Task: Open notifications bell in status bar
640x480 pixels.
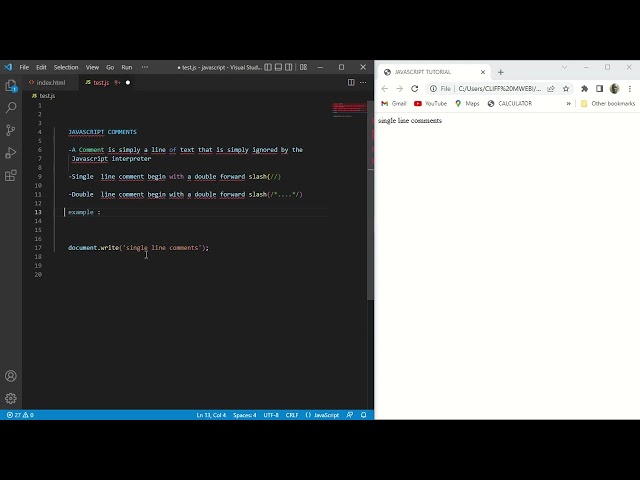Action: [x=364, y=415]
